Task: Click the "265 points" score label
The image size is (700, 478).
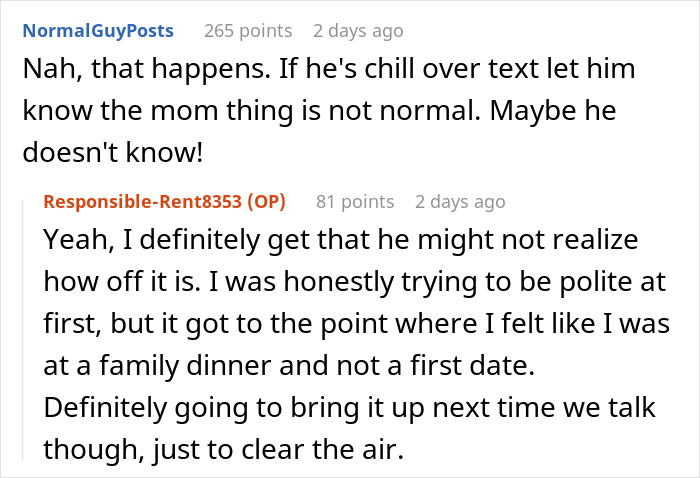Action: pyautogui.click(x=248, y=31)
